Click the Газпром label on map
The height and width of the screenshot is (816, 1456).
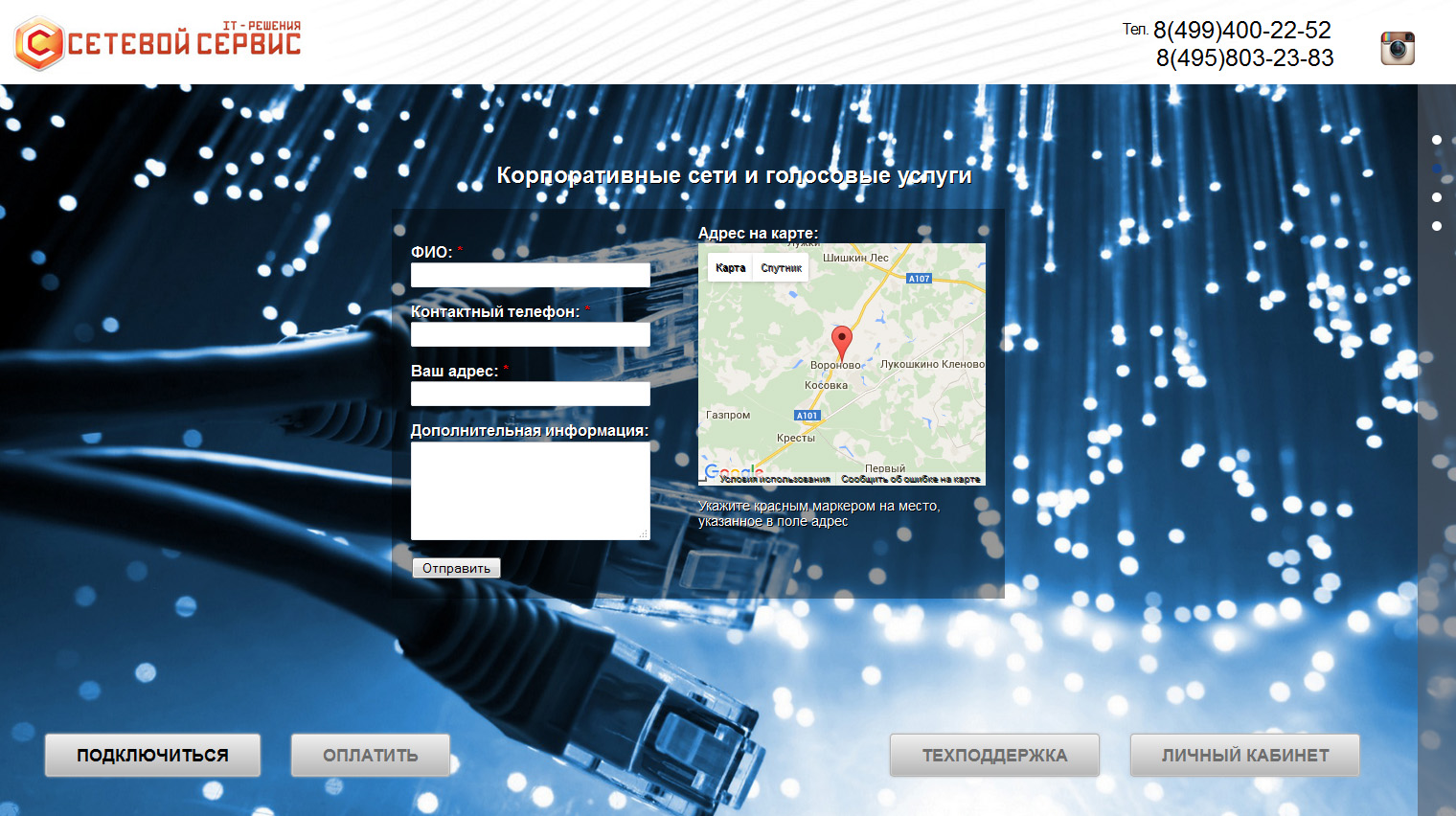728,415
